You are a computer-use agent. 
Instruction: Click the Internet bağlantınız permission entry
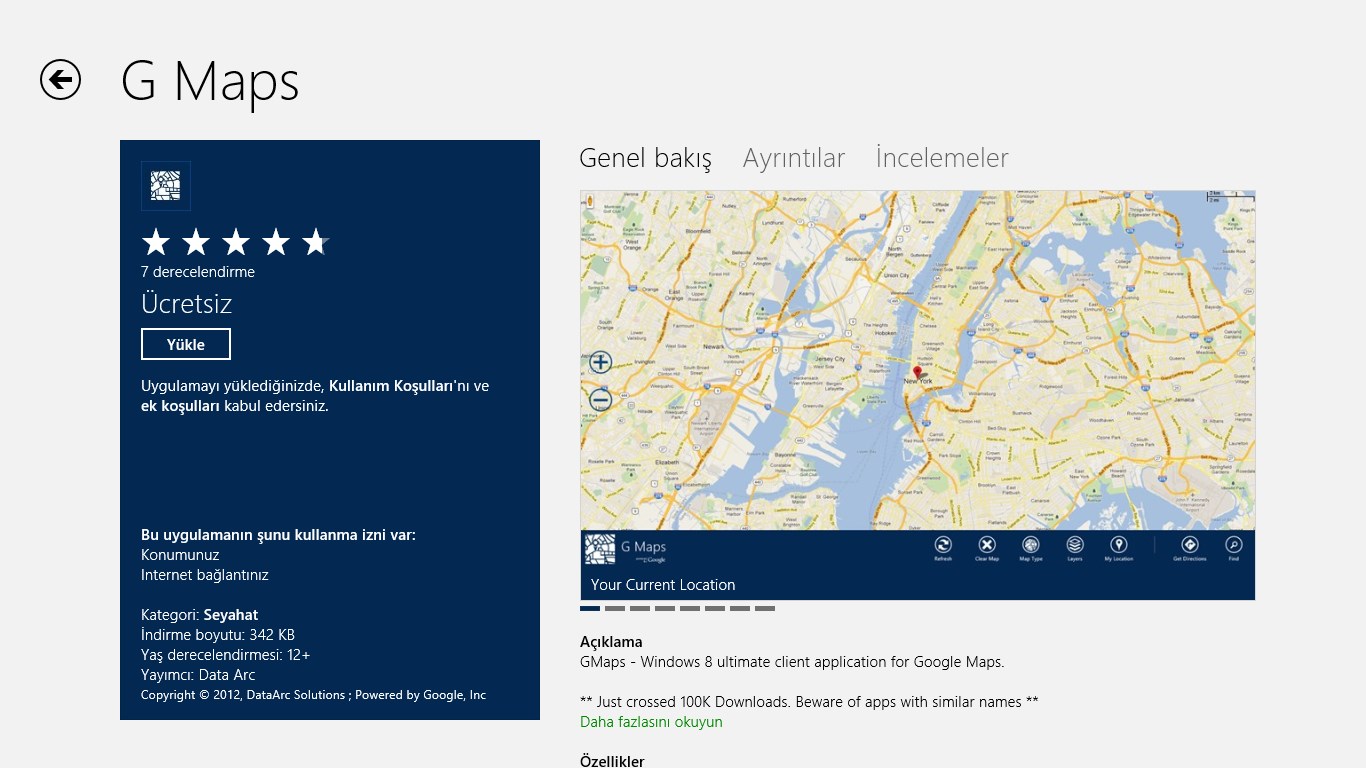[205, 575]
